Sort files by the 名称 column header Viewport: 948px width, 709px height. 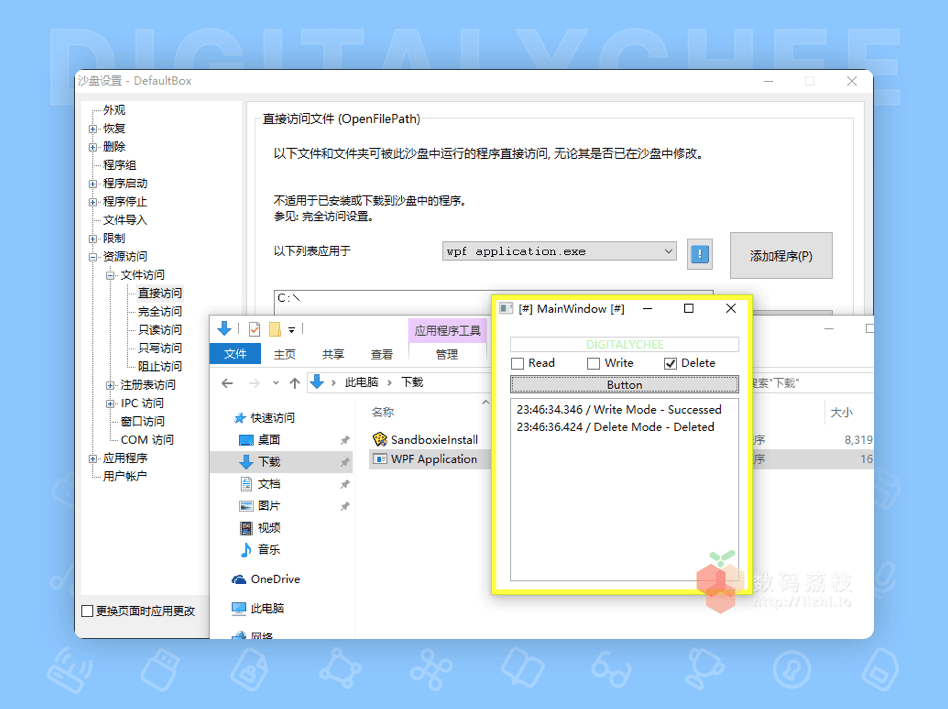click(382, 412)
